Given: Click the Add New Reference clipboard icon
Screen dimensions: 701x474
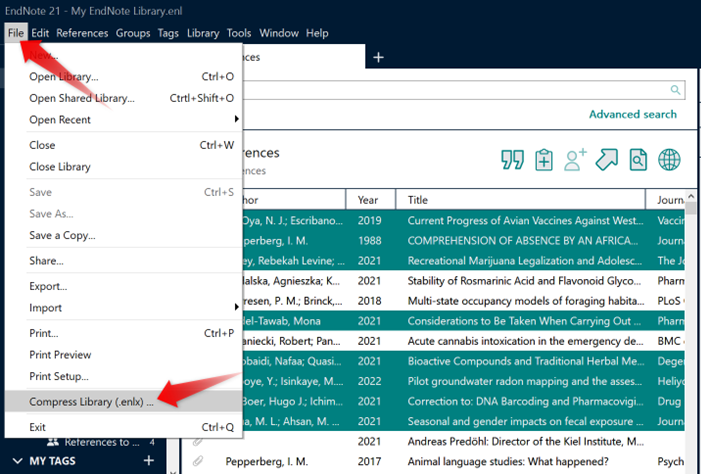Looking at the screenshot, I should [544, 160].
